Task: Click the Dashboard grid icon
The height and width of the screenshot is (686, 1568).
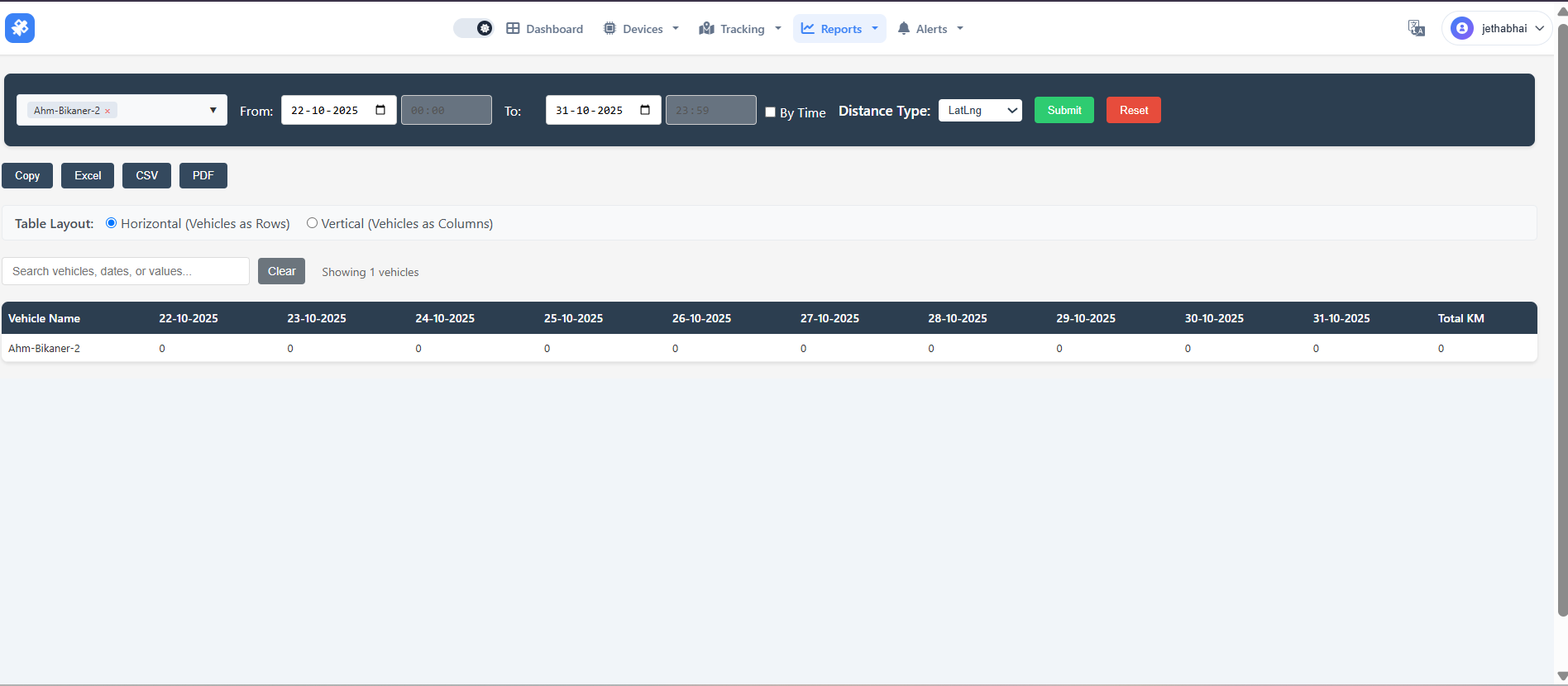Action: pos(513,29)
